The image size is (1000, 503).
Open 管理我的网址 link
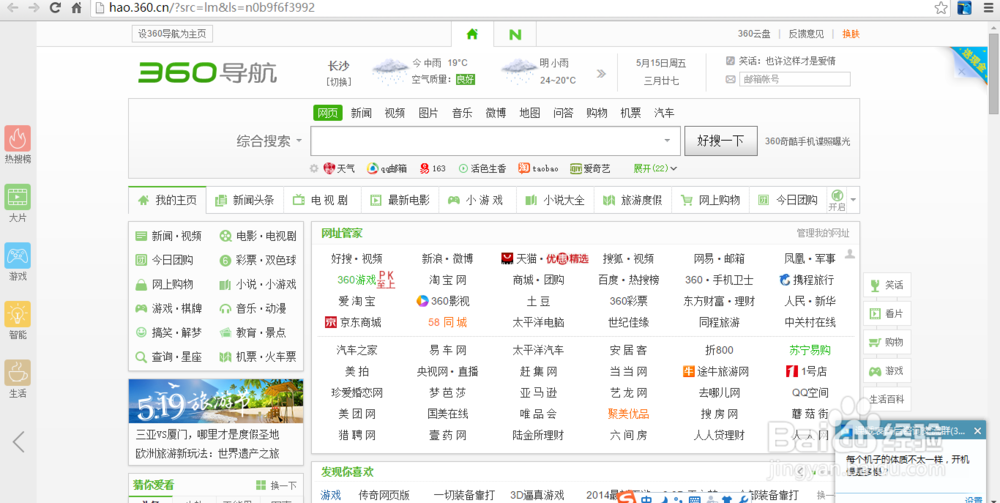click(x=823, y=233)
